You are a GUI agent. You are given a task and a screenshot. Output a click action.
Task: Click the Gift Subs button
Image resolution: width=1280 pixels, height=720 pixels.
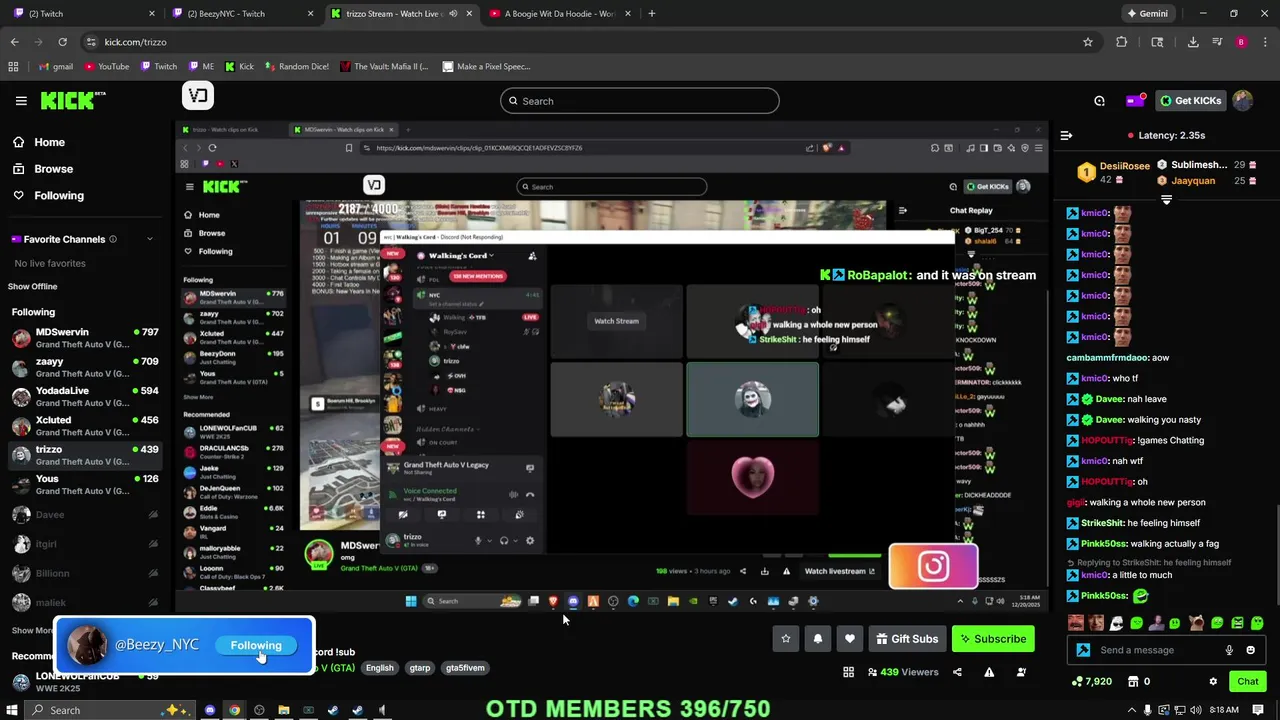(x=908, y=639)
